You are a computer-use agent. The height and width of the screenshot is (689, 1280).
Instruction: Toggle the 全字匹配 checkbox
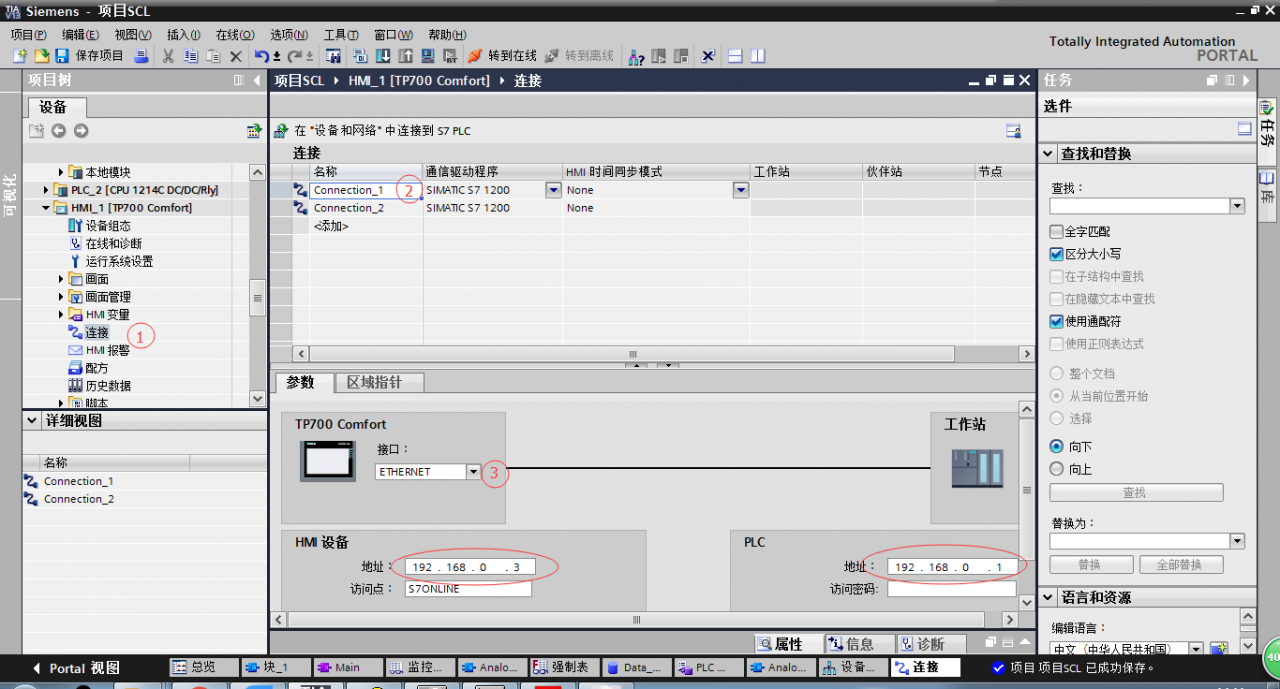click(1056, 231)
